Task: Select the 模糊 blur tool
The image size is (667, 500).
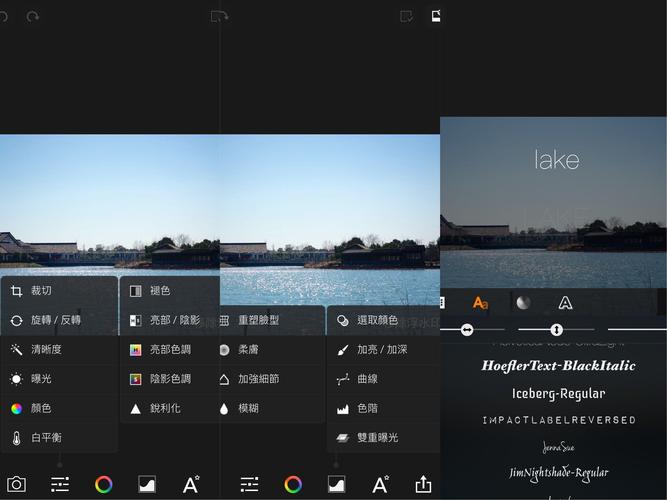Action: [x=249, y=408]
